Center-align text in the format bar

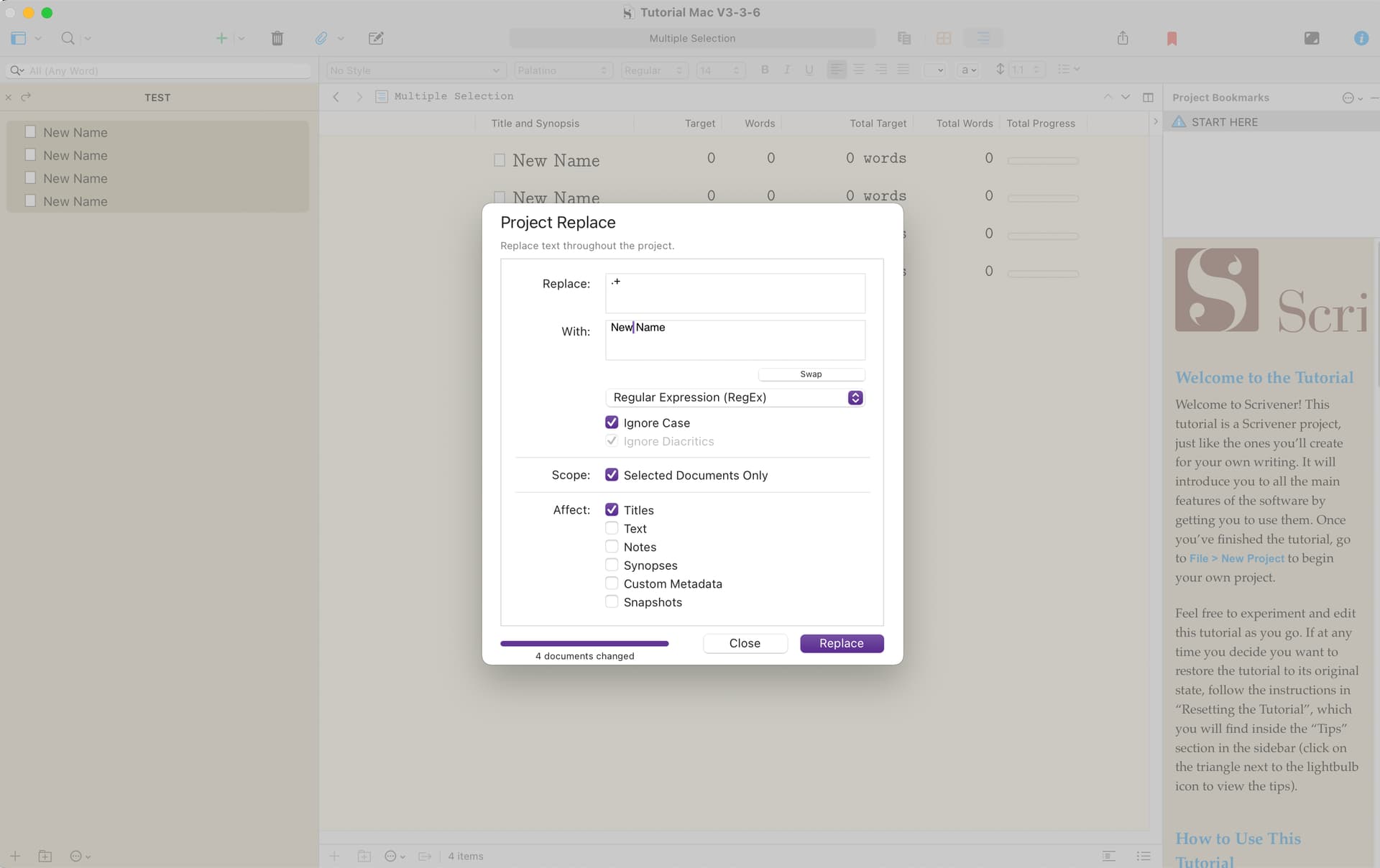click(859, 70)
